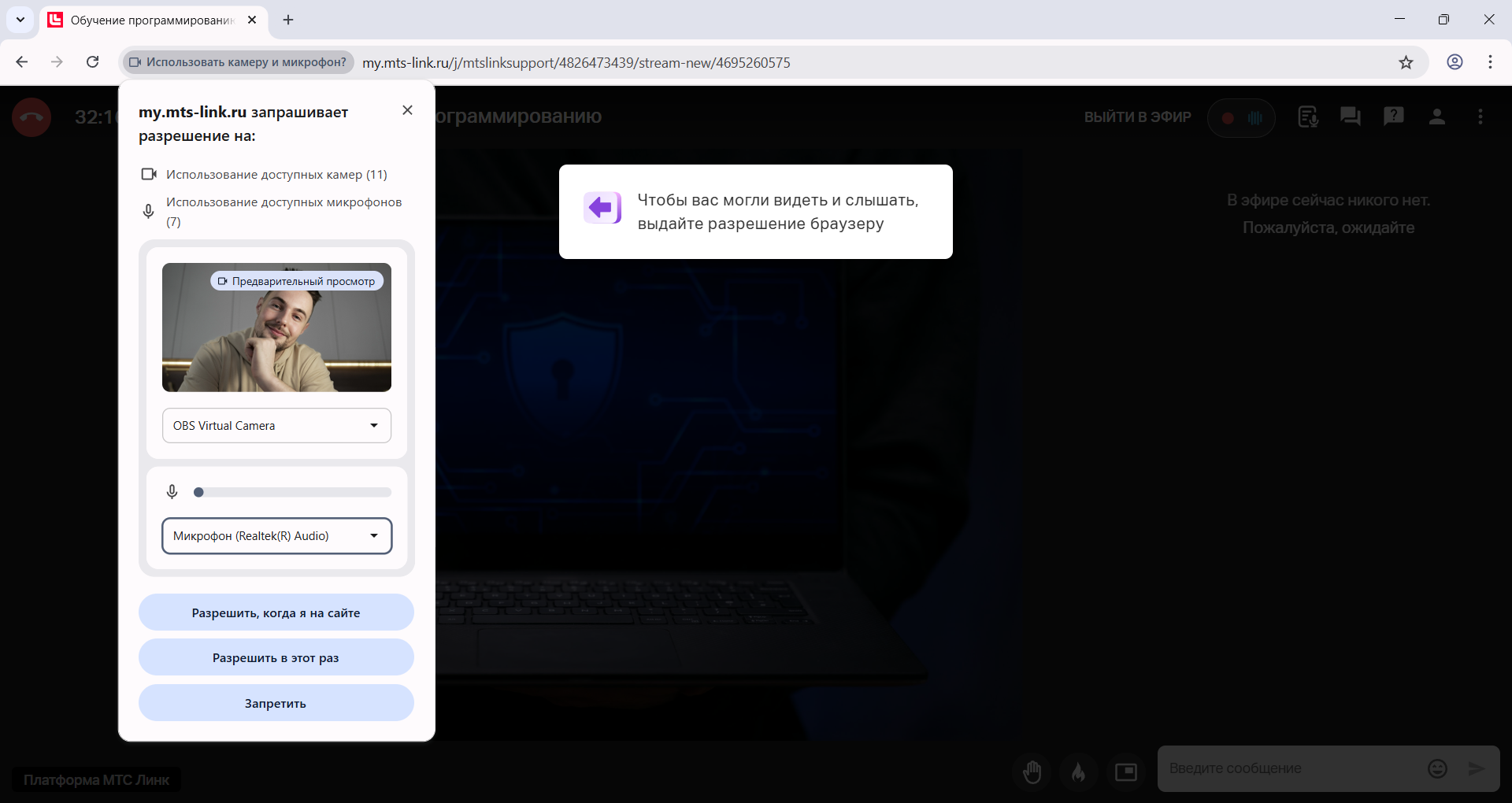Open the participants person icon
This screenshot has height=803, width=1512.
[1437, 117]
